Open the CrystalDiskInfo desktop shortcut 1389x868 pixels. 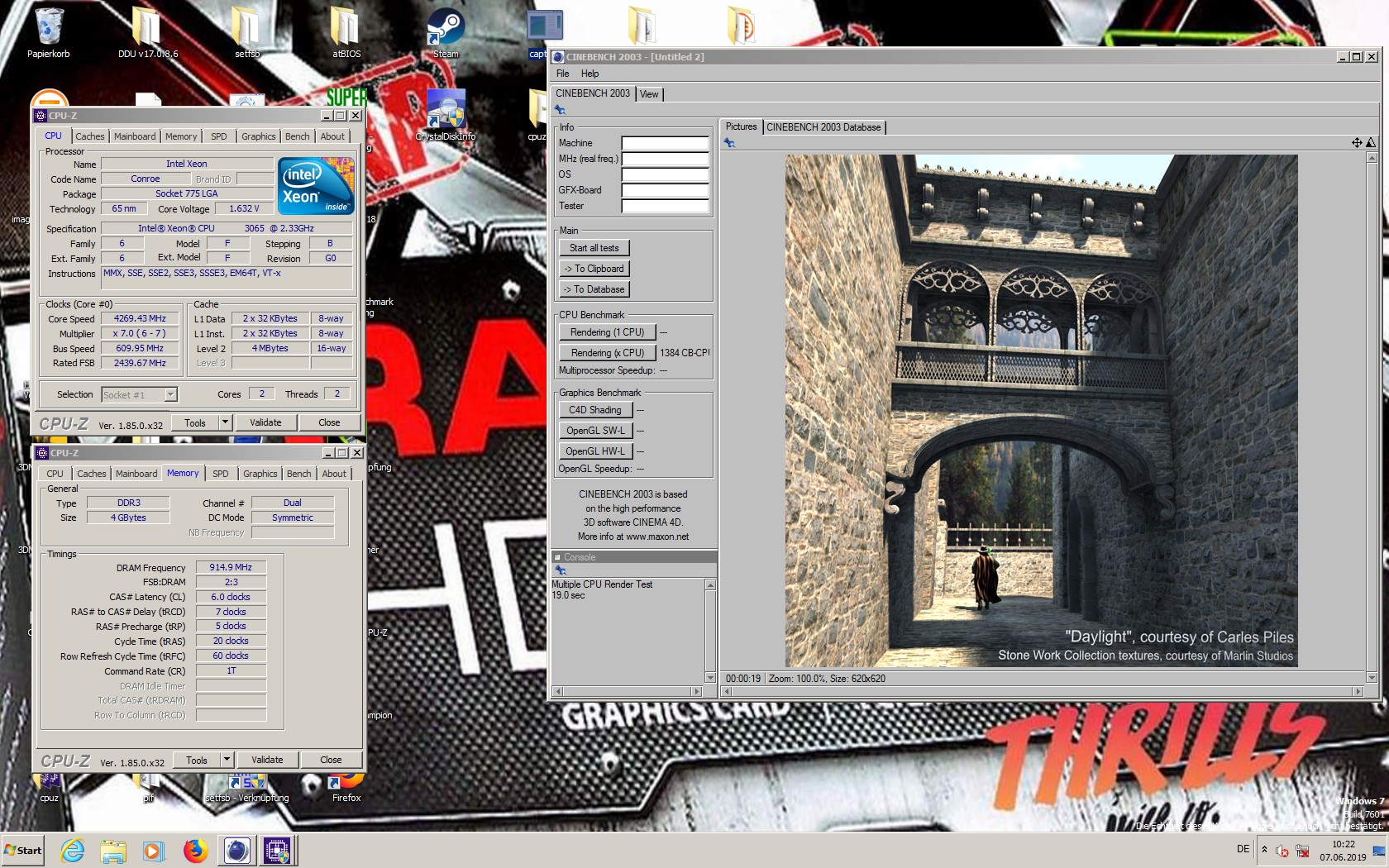(x=446, y=114)
